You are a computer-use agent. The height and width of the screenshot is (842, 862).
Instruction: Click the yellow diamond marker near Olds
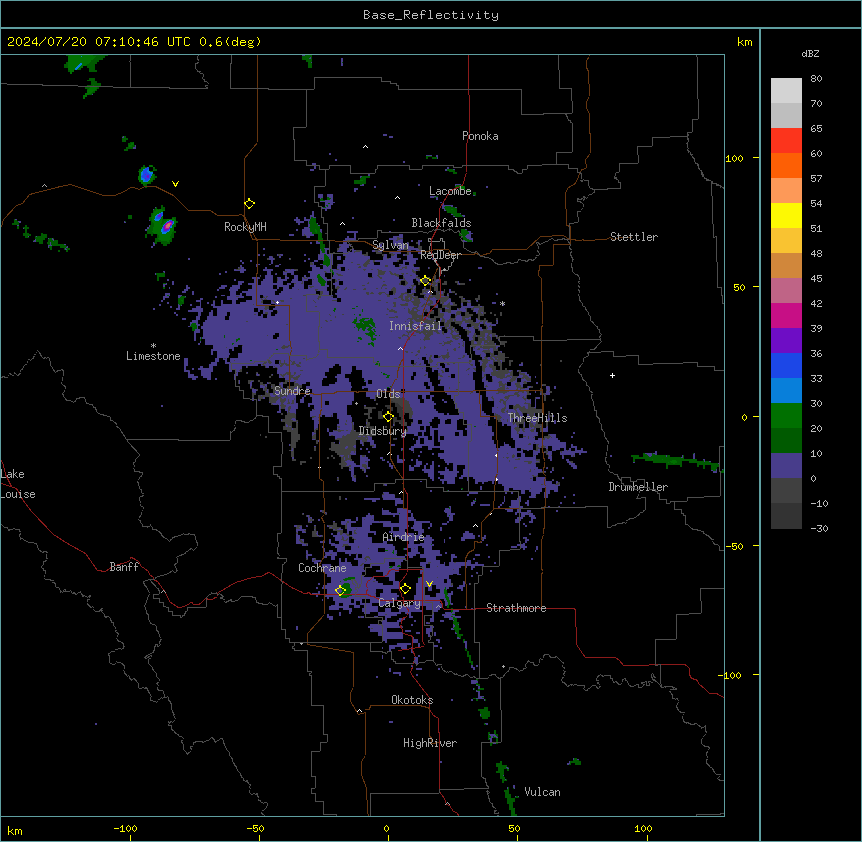pos(388,417)
